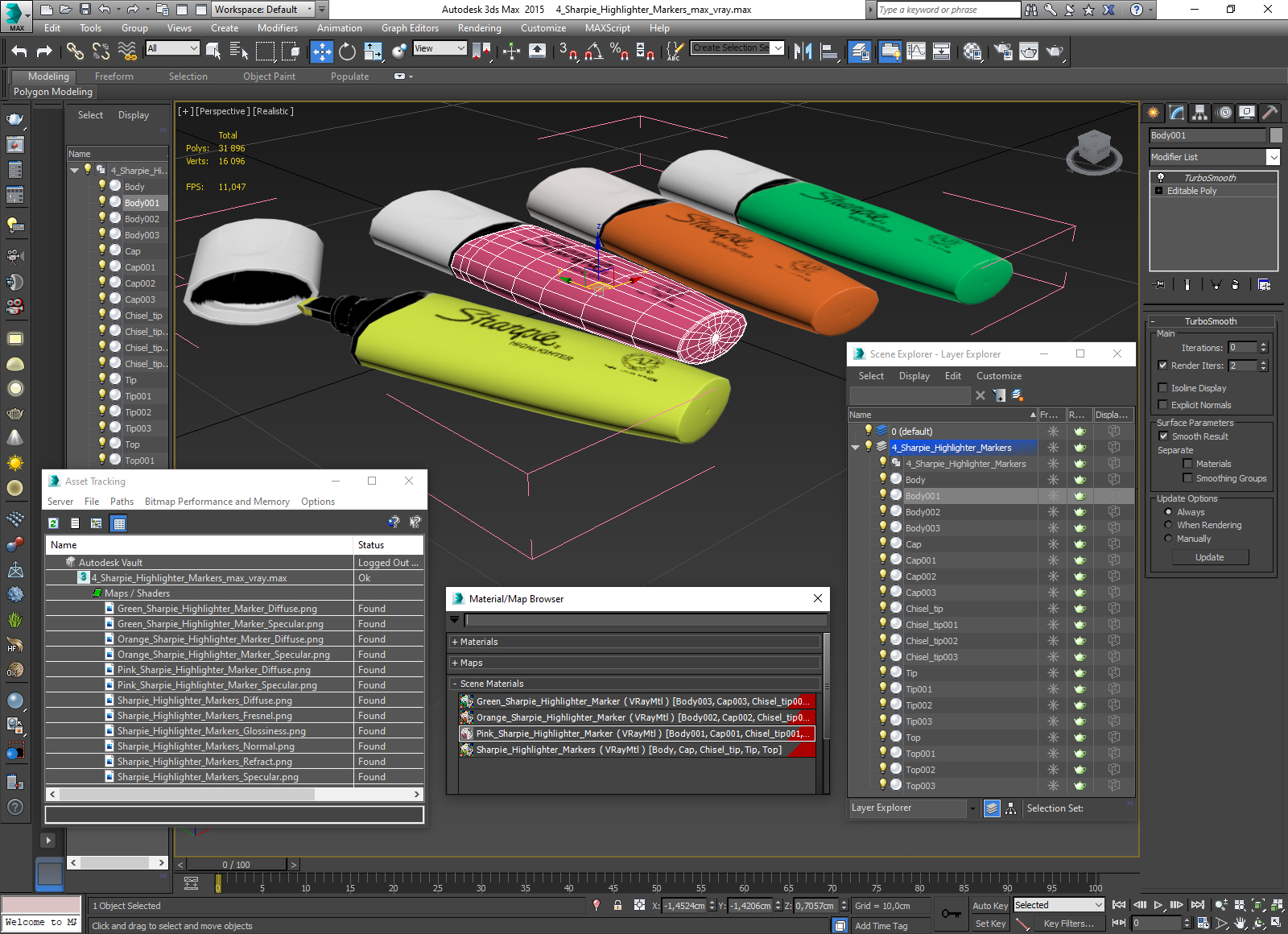Open the selection filter All dropdown
This screenshot has height=934, width=1288.
[x=172, y=48]
